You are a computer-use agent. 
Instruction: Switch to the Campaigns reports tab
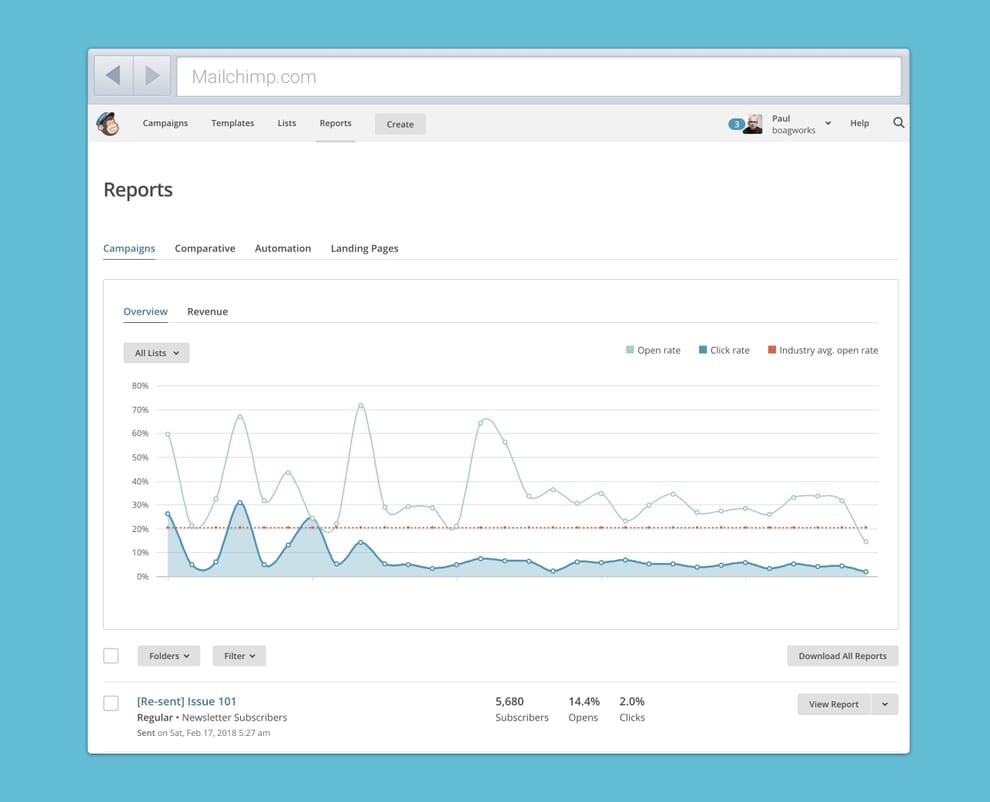click(x=129, y=248)
